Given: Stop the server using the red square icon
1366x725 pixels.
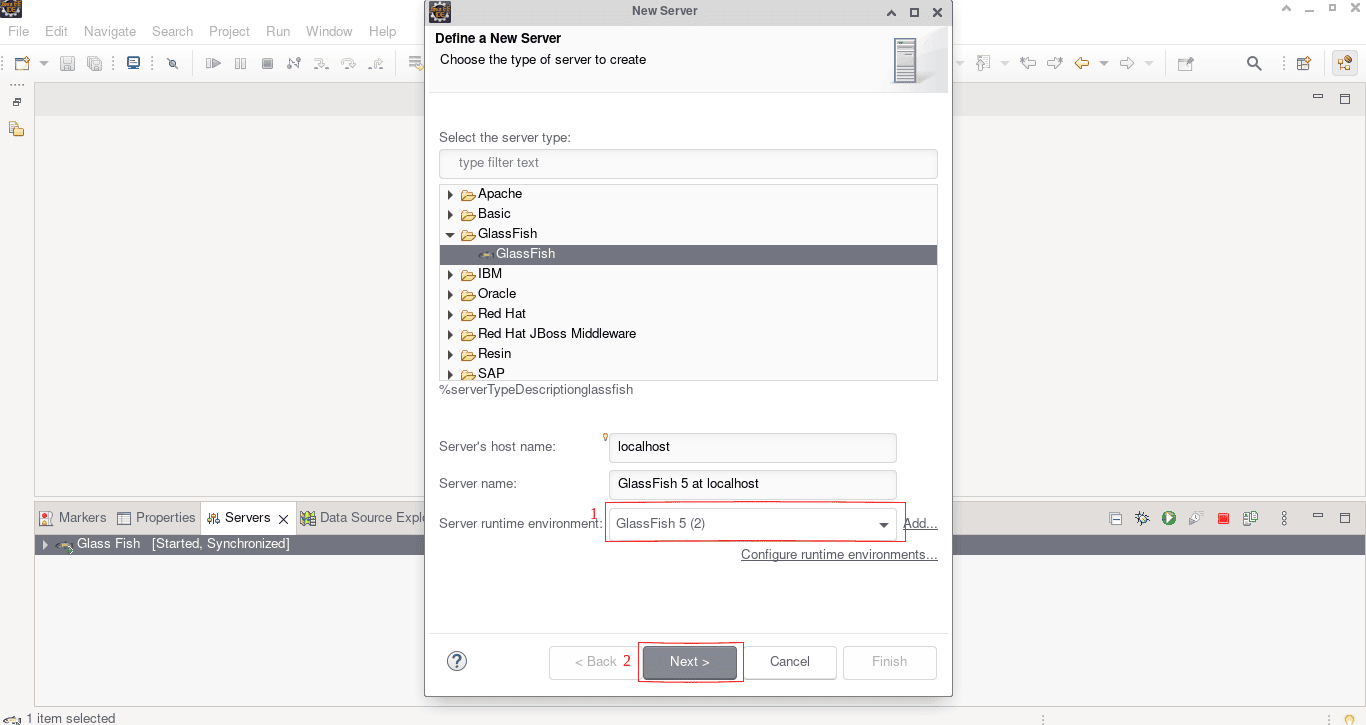Looking at the screenshot, I should pos(1222,517).
